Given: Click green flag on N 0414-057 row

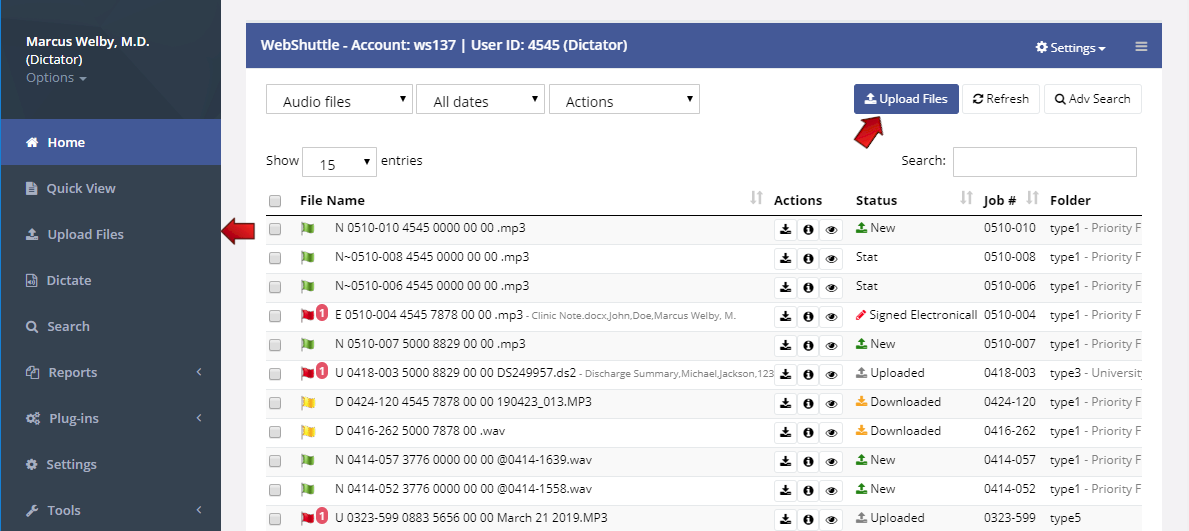Looking at the screenshot, I should pos(307,460).
